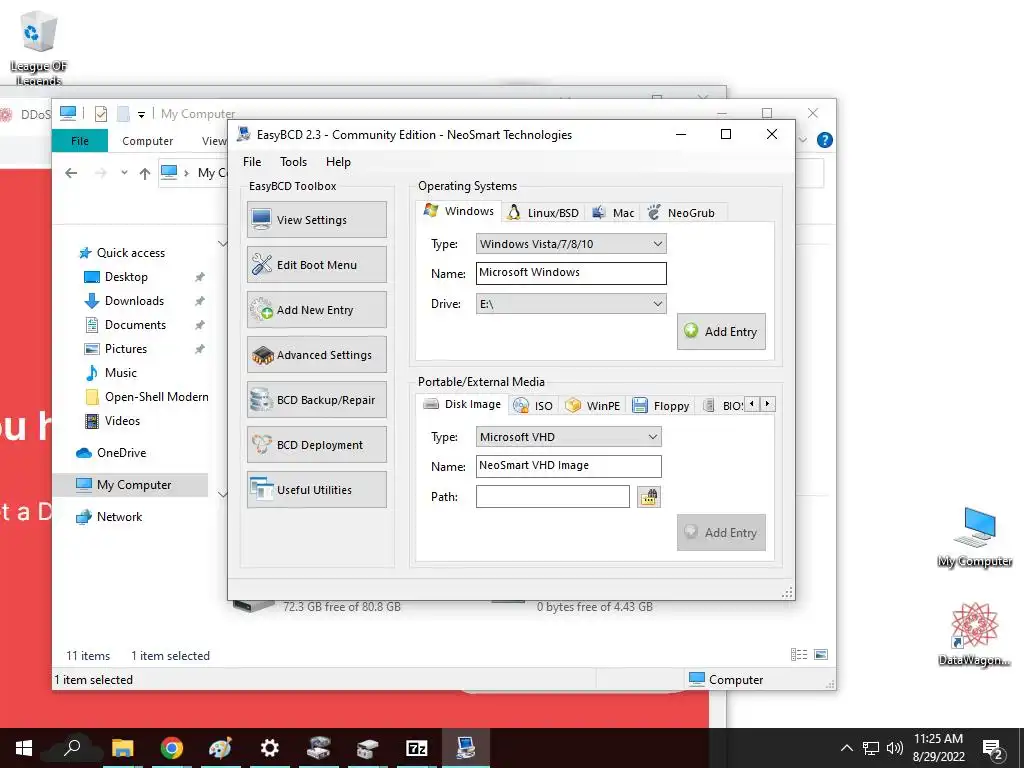
Task: Open the Type dropdown Windows Vista/7/8/10
Action: (x=571, y=244)
